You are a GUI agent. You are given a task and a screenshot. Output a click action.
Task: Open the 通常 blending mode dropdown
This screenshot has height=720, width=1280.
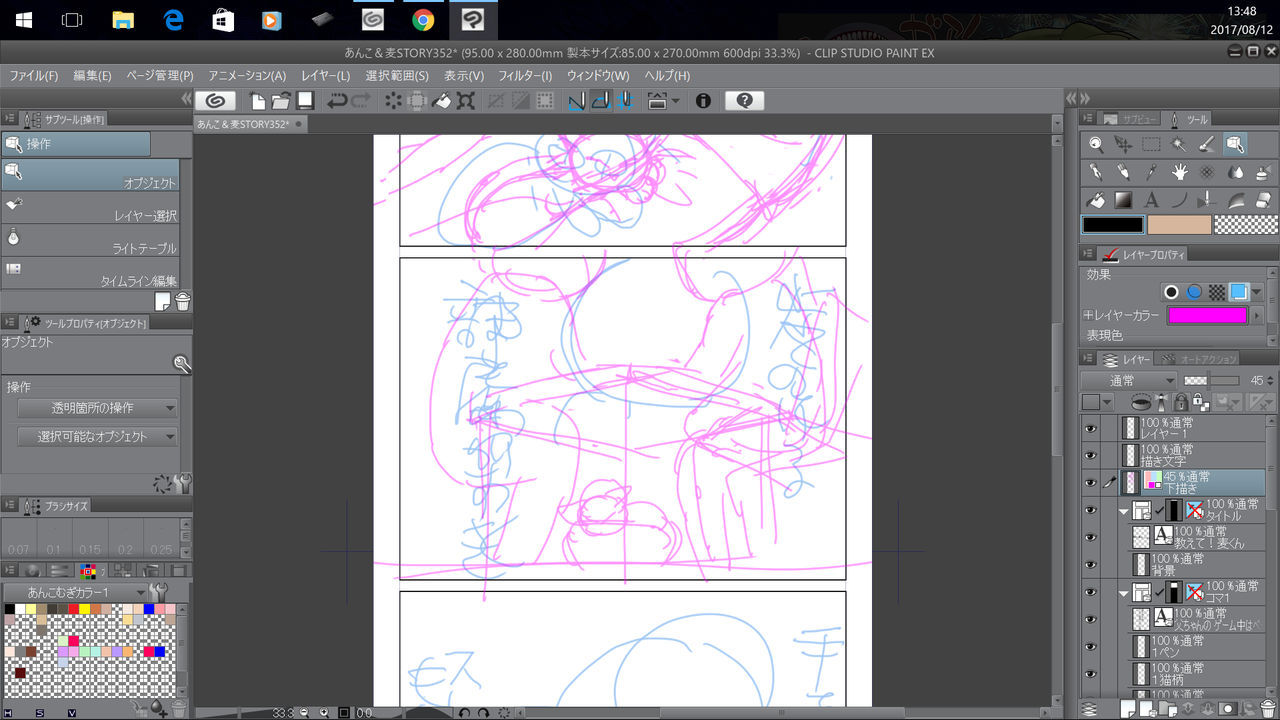click(1129, 381)
